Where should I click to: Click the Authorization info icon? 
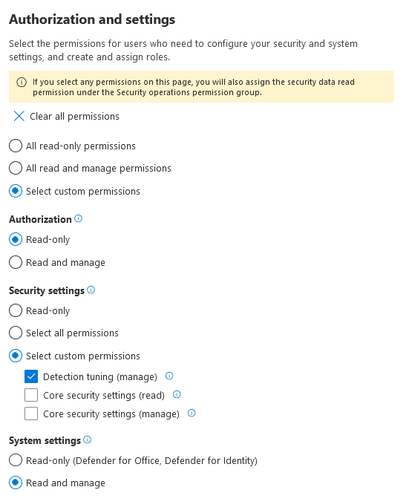click(78, 219)
